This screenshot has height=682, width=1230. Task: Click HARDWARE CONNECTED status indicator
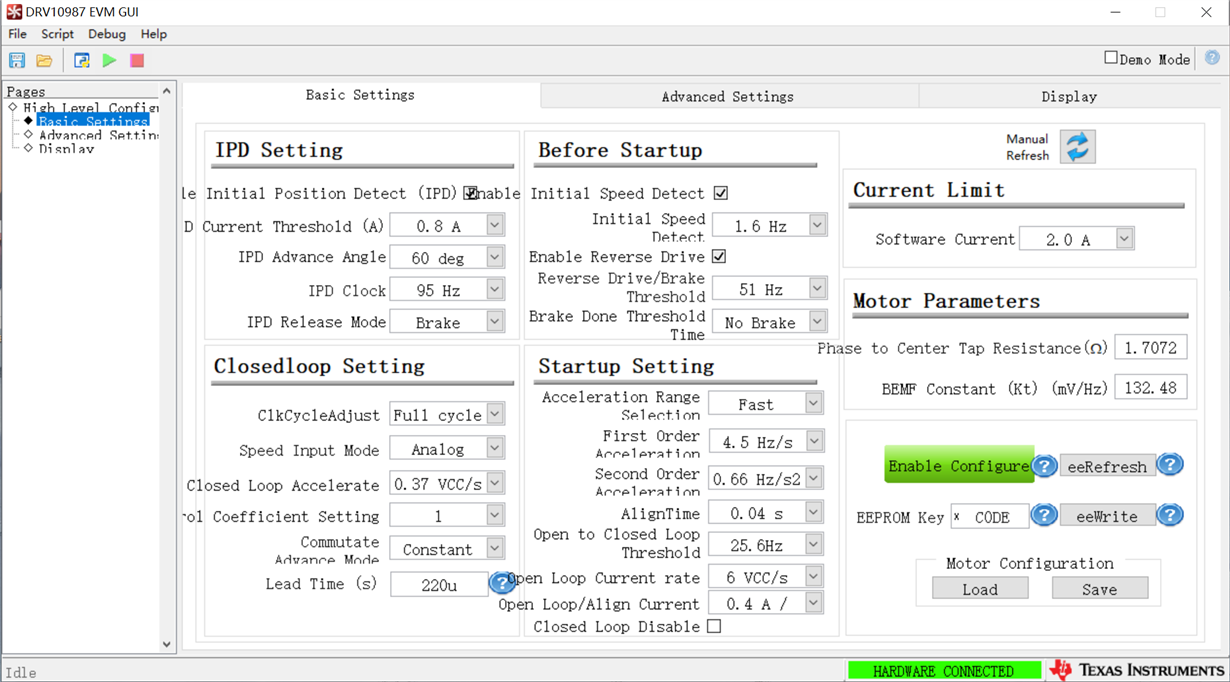pos(943,671)
